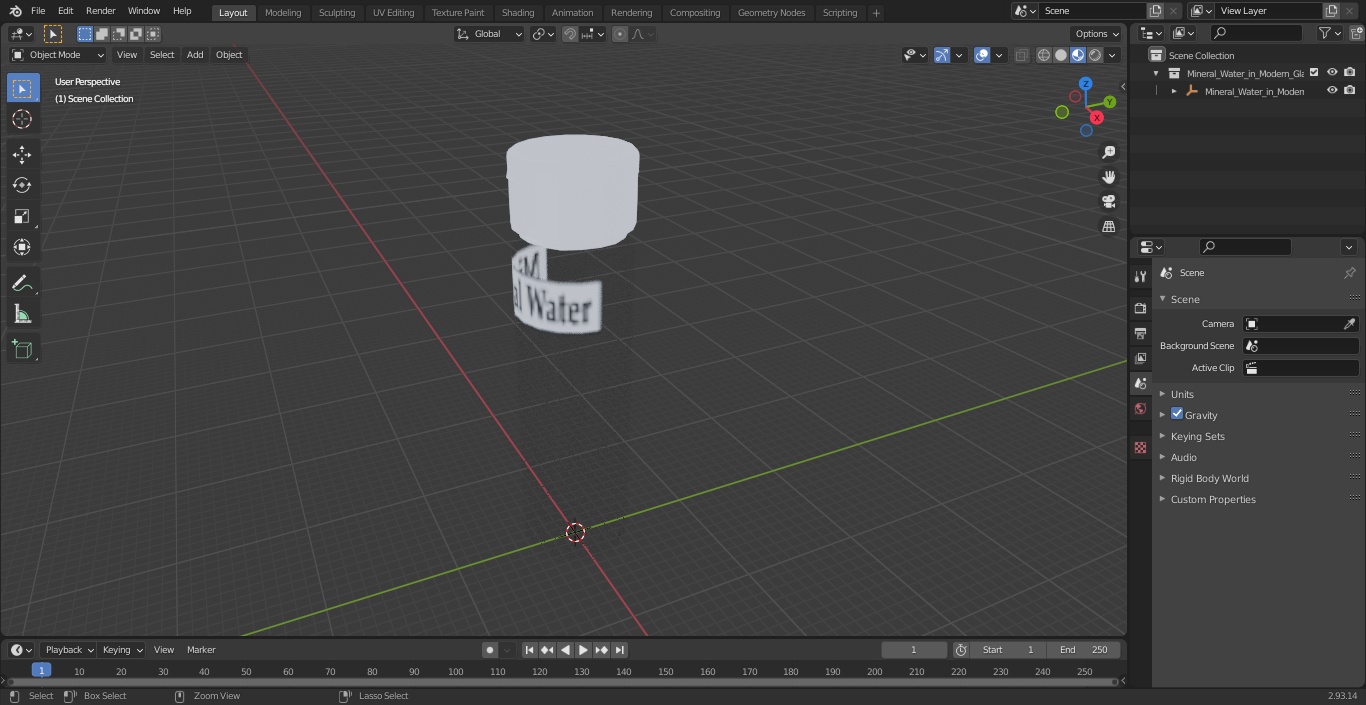Disable rendering for Mineral_Water_in_Modern_Gla collection
The height and width of the screenshot is (705, 1366).
pyautogui.click(x=1350, y=72)
